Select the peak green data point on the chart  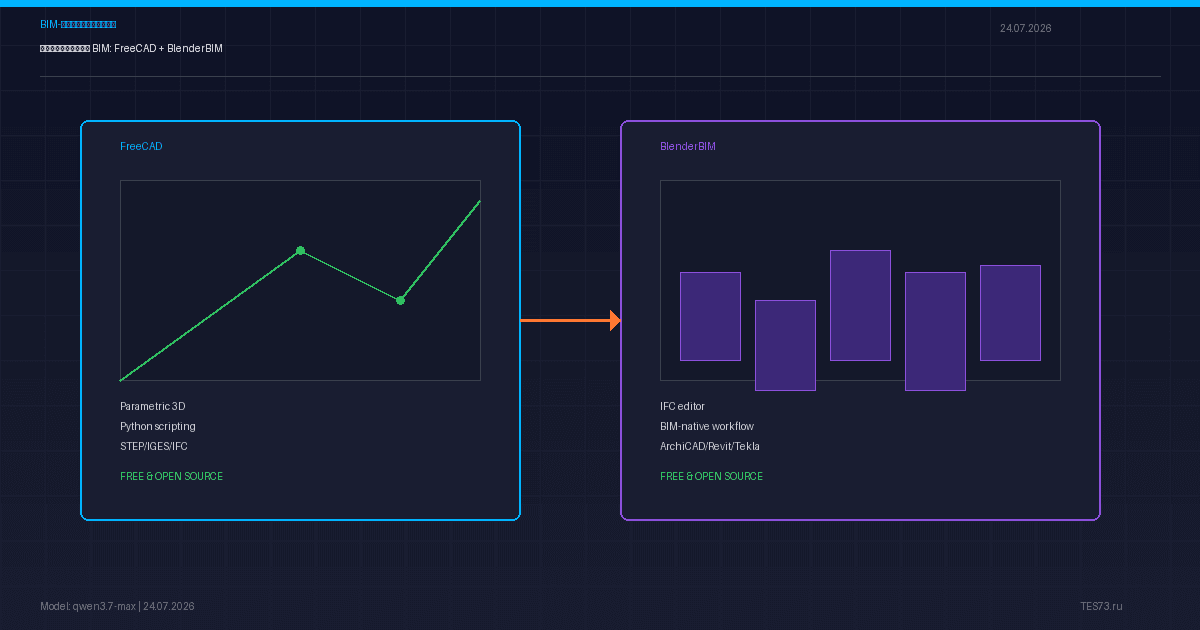click(x=300, y=250)
